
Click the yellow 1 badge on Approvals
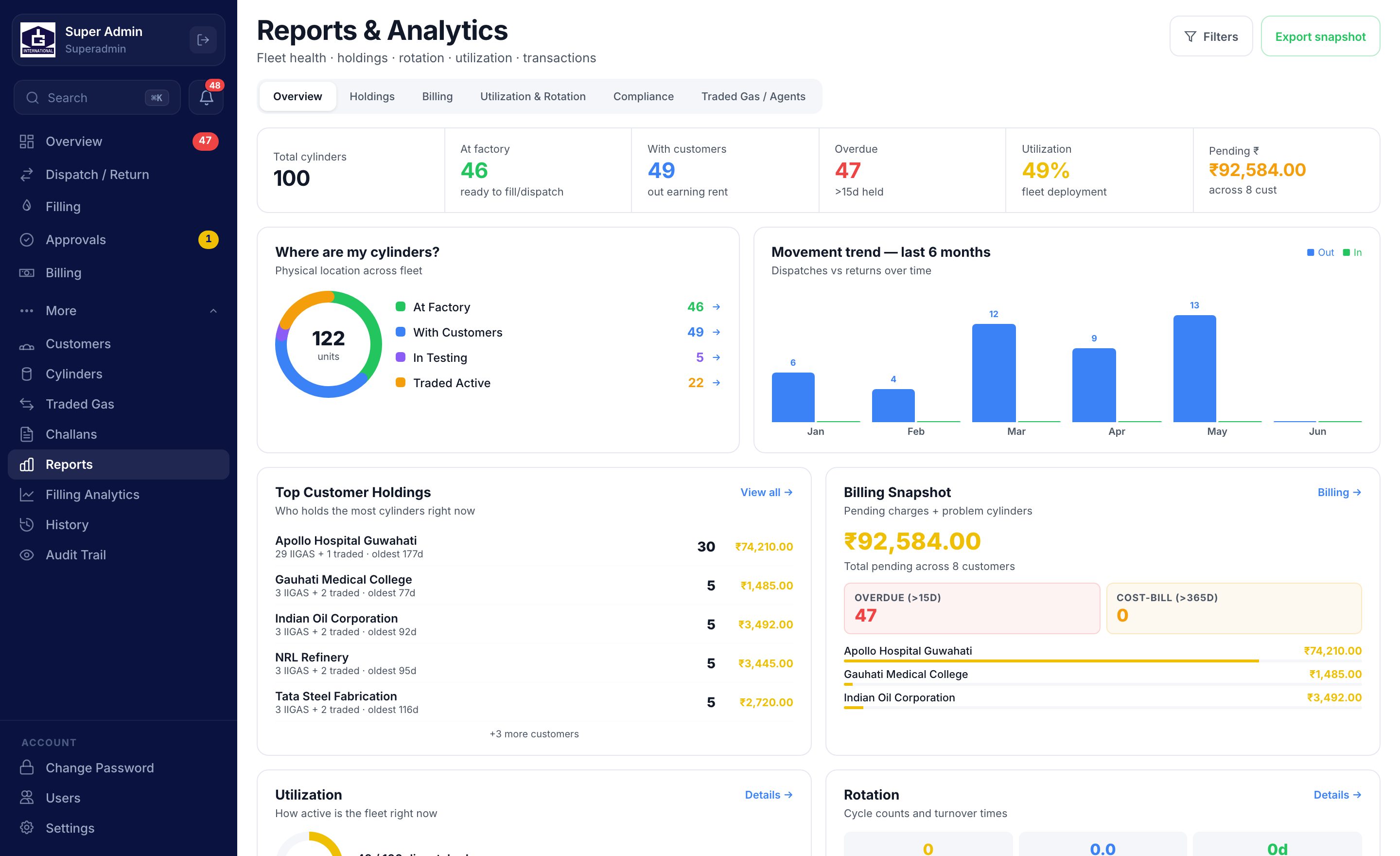tap(209, 239)
